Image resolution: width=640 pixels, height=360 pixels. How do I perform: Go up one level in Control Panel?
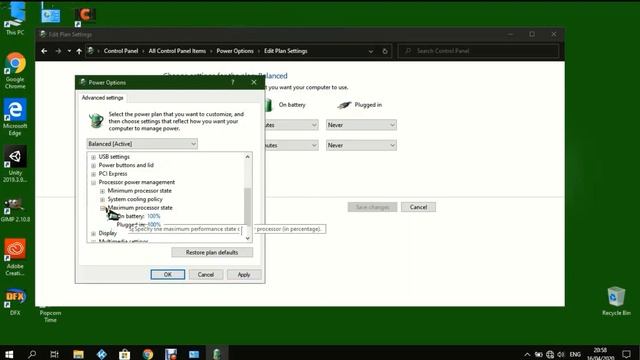(79, 51)
